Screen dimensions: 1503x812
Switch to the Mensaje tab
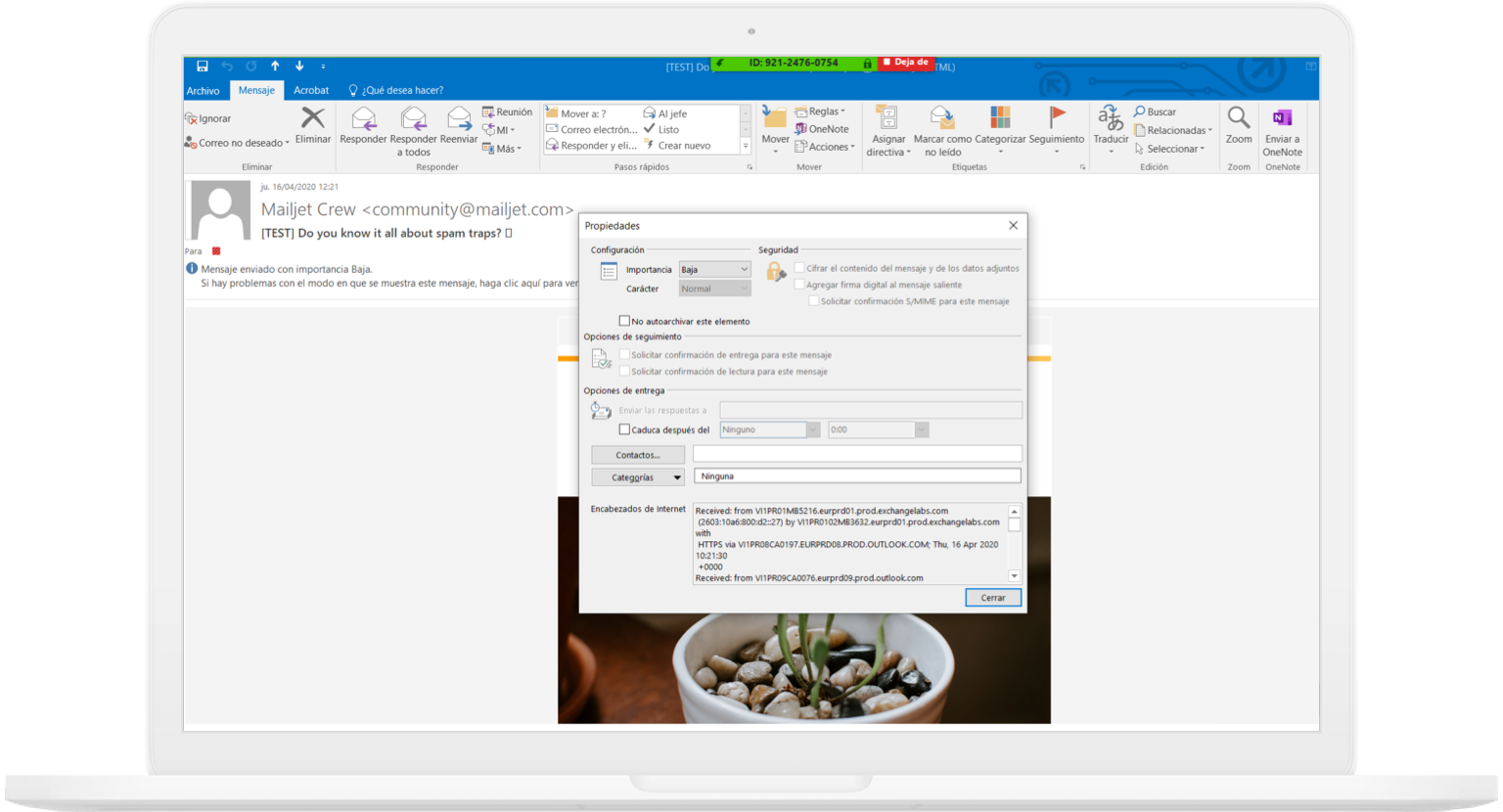click(256, 90)
